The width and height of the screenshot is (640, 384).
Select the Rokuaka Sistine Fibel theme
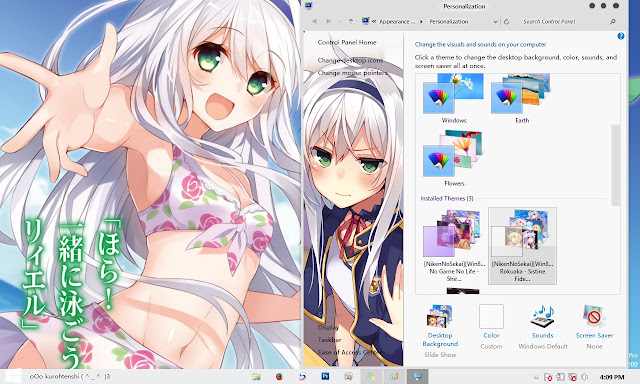[522, 246]
